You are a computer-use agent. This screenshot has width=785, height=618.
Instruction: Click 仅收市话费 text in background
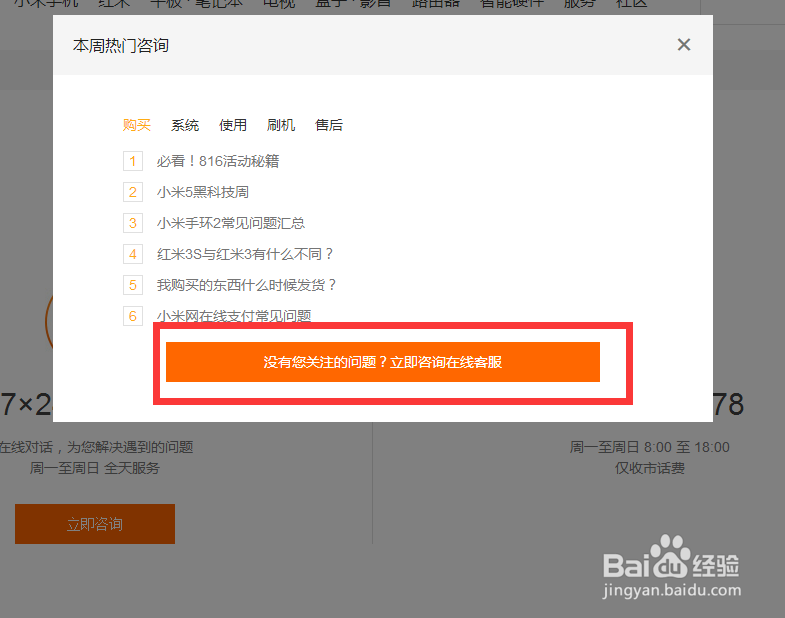point(650,468)
